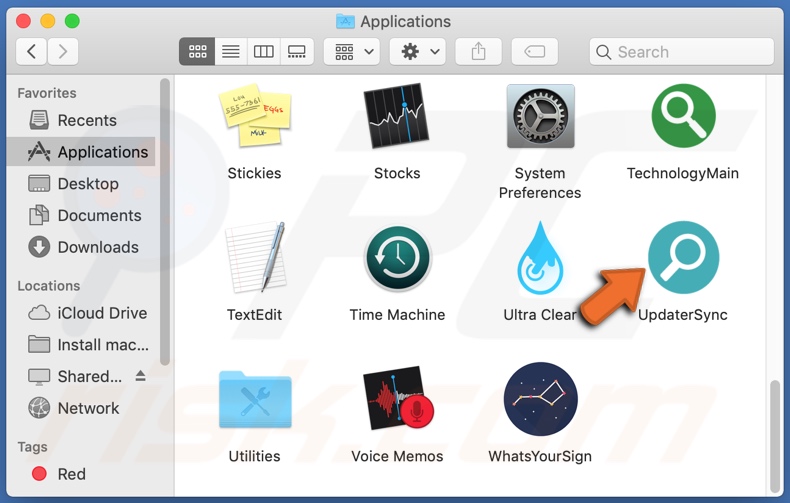790x503 pixels.
Task: Open iCloud Drive in the sidebar
Action: [81, 313]
